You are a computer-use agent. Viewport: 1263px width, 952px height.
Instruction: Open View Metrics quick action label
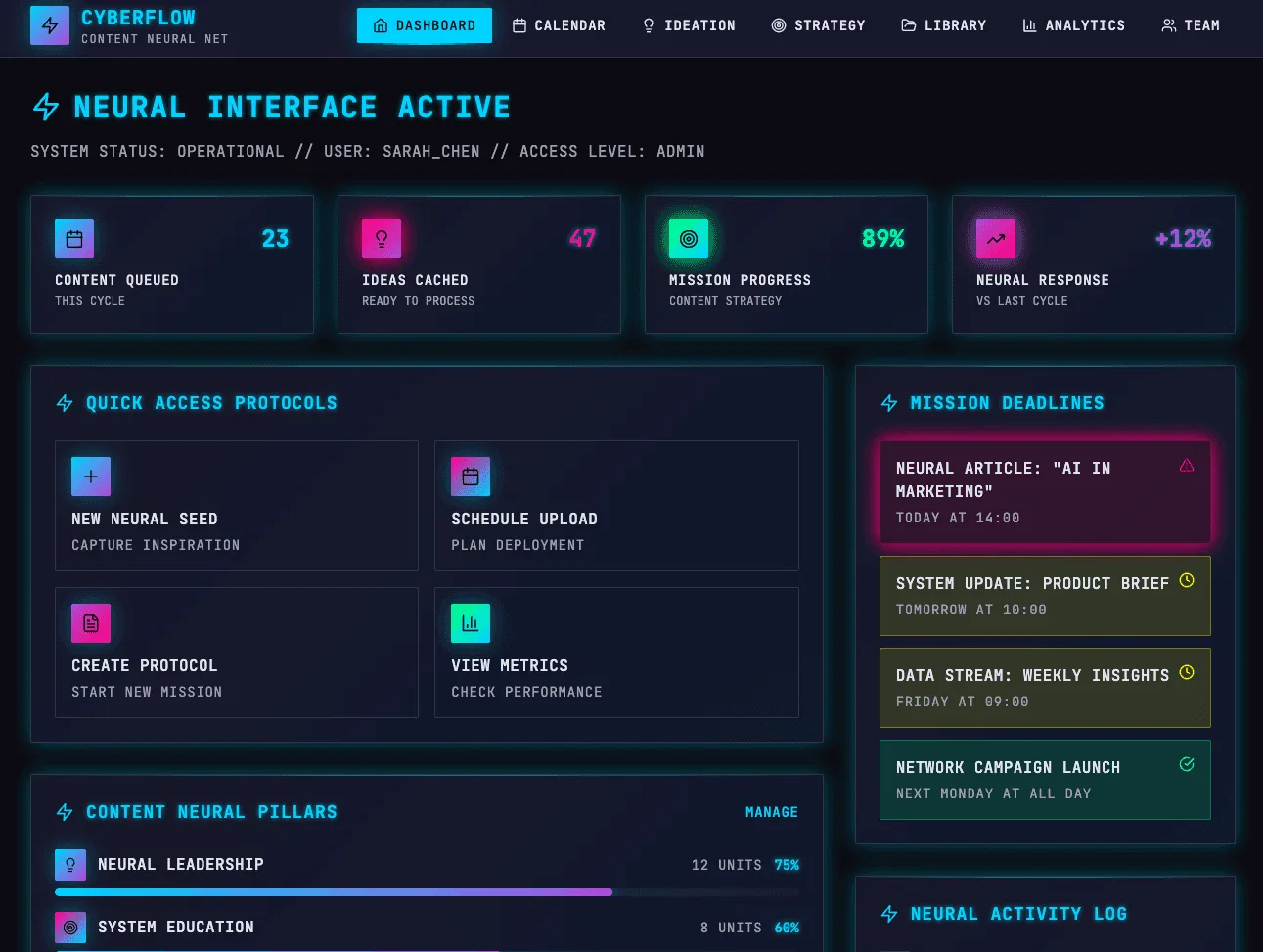pos(510,665)
